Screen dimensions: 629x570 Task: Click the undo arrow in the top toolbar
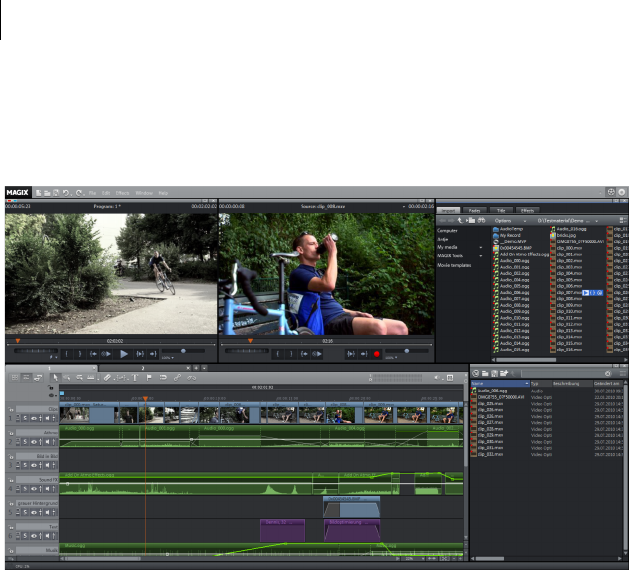[66, 191]
